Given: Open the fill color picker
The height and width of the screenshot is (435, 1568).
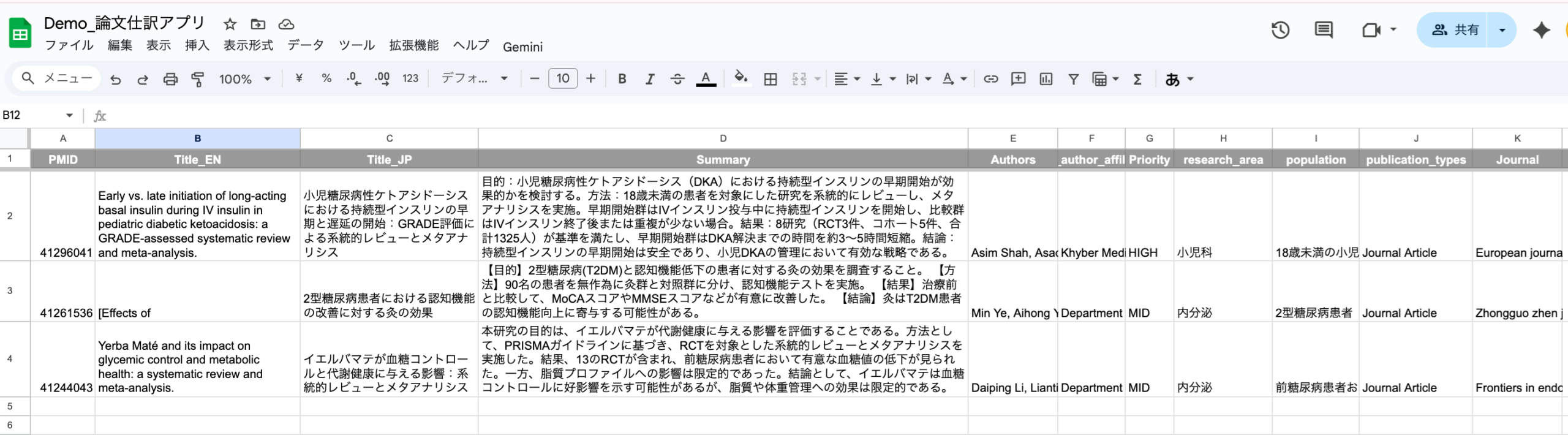Looking at the screenshot, I should coord(741,79).
